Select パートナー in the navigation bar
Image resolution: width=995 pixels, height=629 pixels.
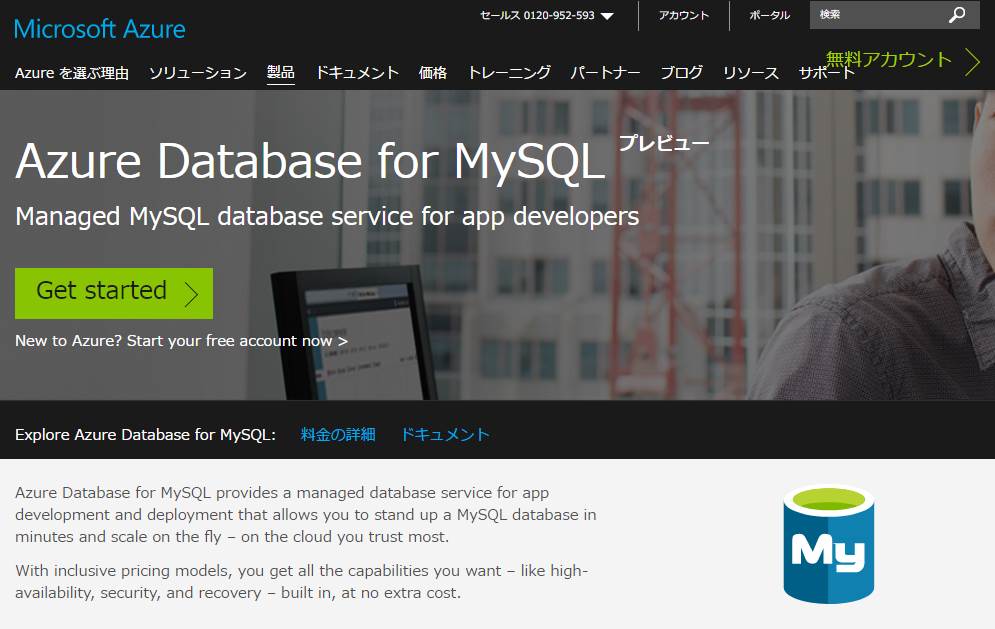tap(605, 73)
